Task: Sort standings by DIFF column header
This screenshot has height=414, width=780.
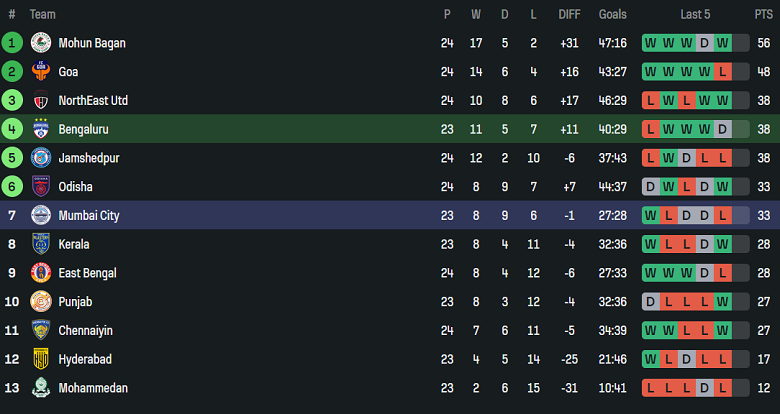Action: [569, 14]
